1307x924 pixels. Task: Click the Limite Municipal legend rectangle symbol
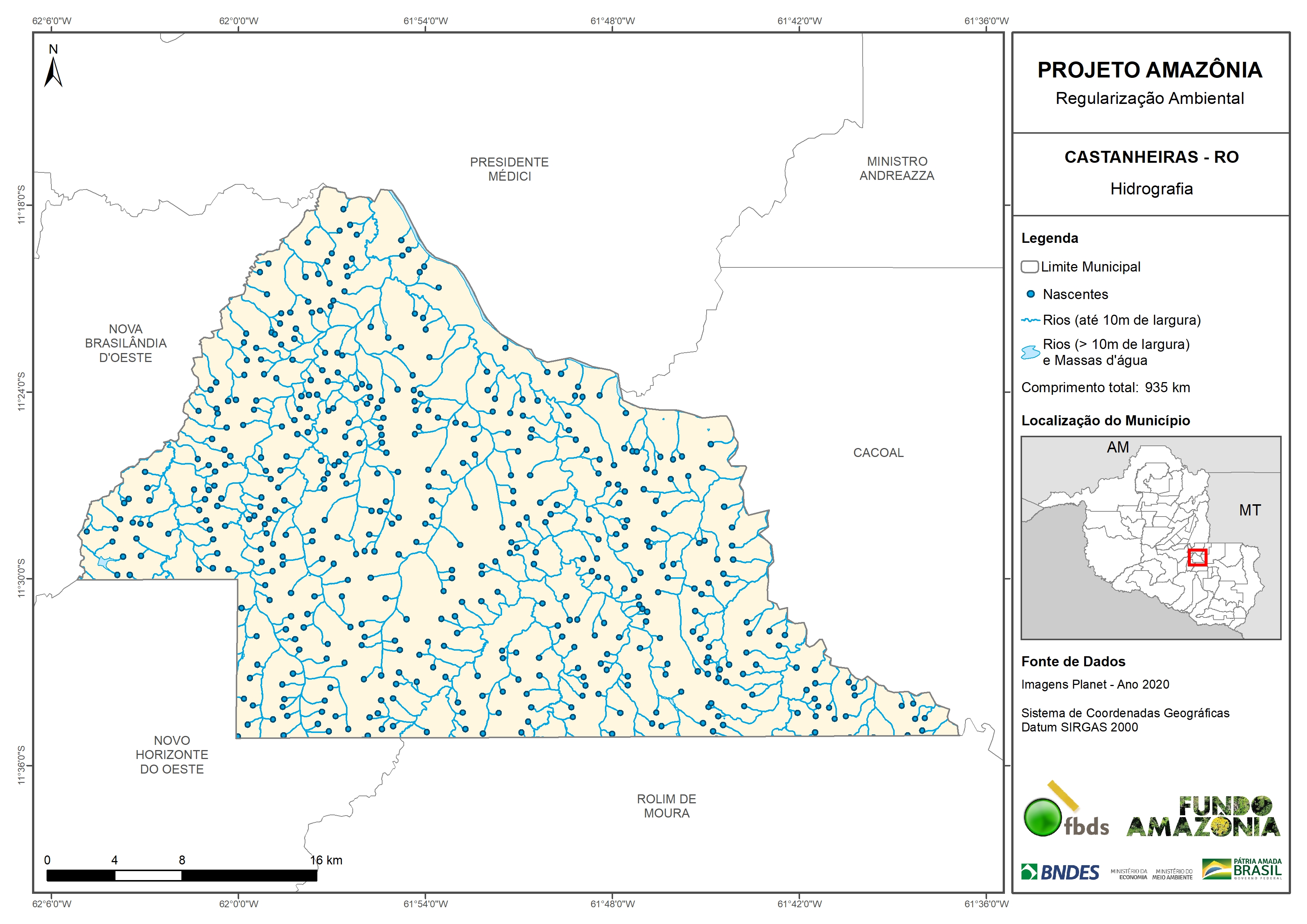1029,266
